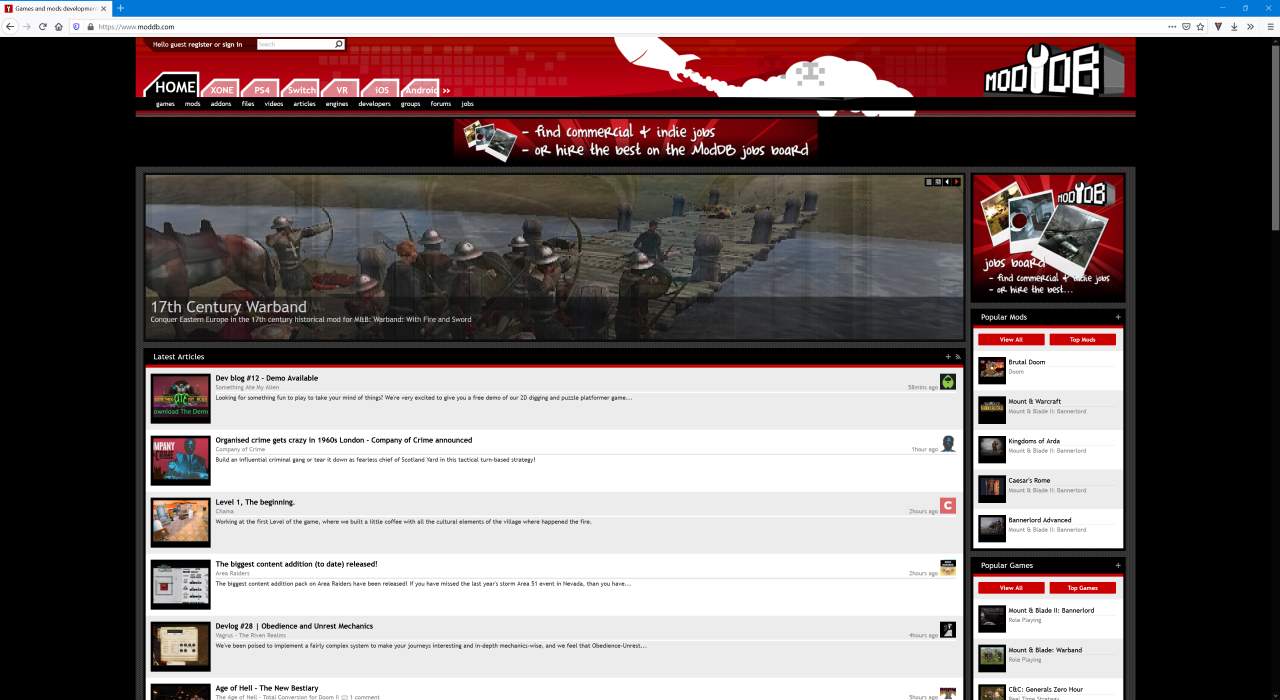Screen dimensions: 1280x700
Task: Switch to the Switch platform tab
Action: pos(301,89)
